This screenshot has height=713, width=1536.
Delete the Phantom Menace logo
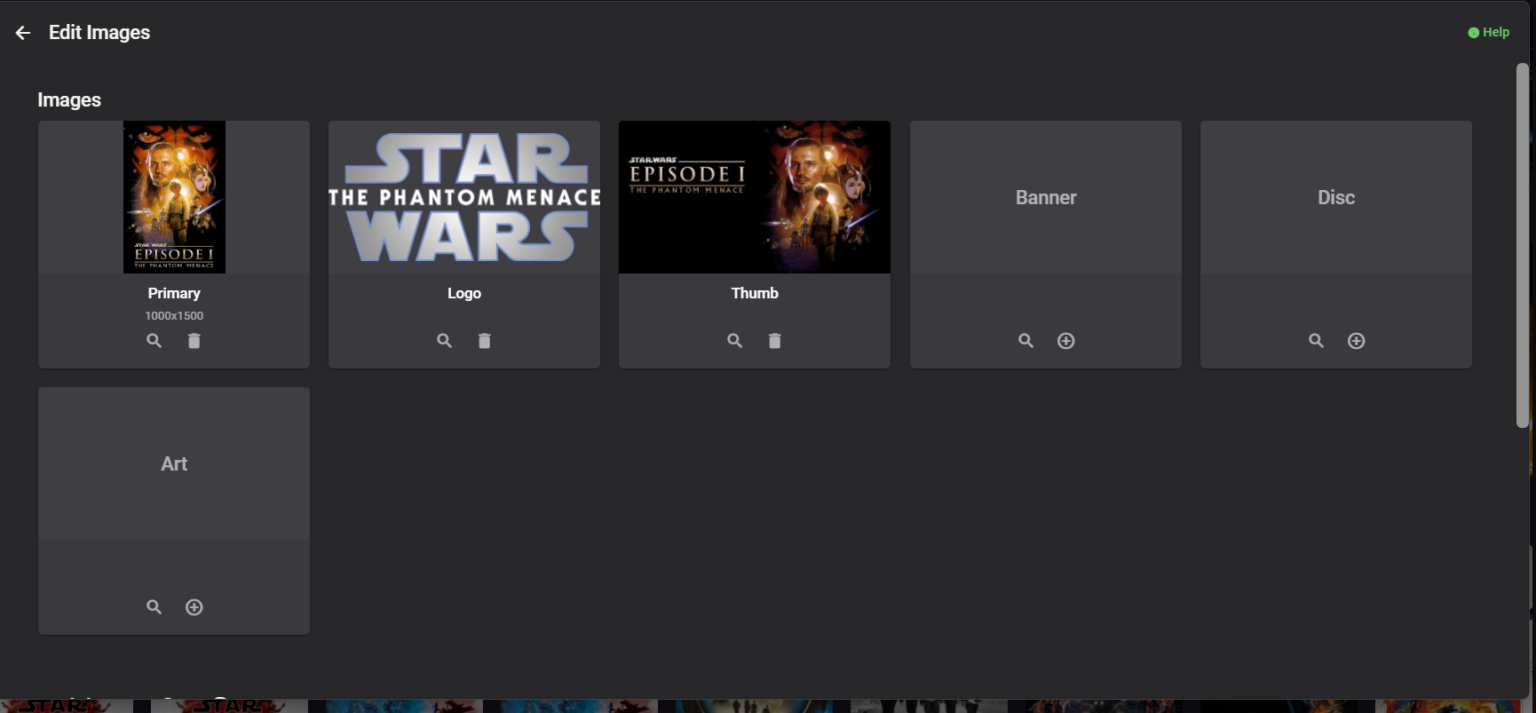point(484,340)
